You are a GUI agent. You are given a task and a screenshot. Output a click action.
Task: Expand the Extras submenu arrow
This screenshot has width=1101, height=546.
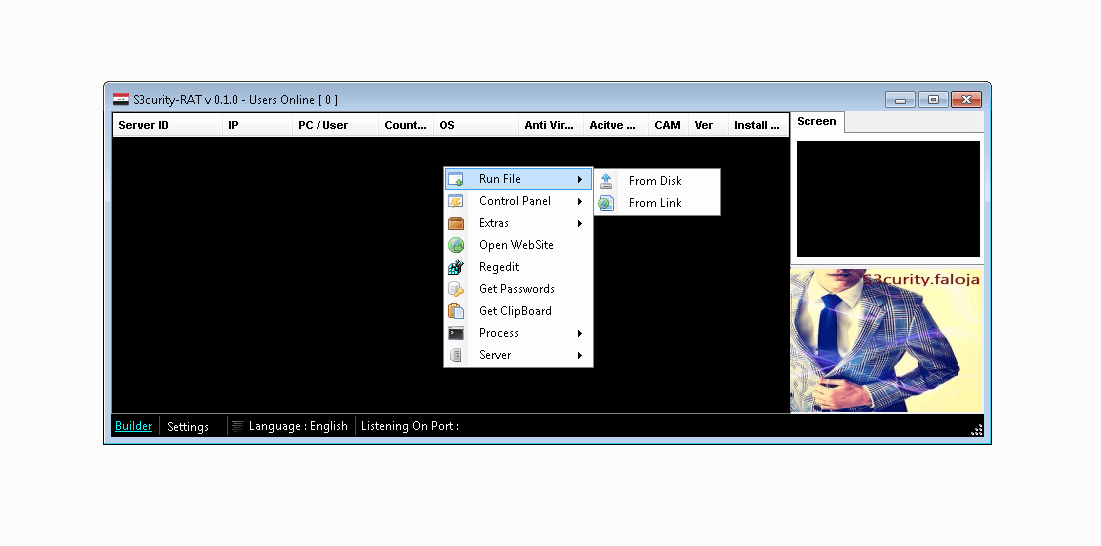(x=580, y=223)
